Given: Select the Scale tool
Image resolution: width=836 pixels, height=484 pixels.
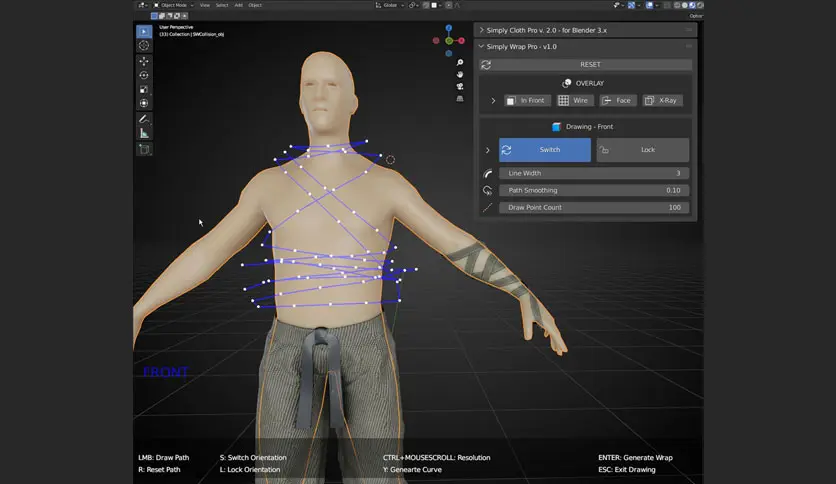Looking at the screenshot, I should click(x=144, y=89).
